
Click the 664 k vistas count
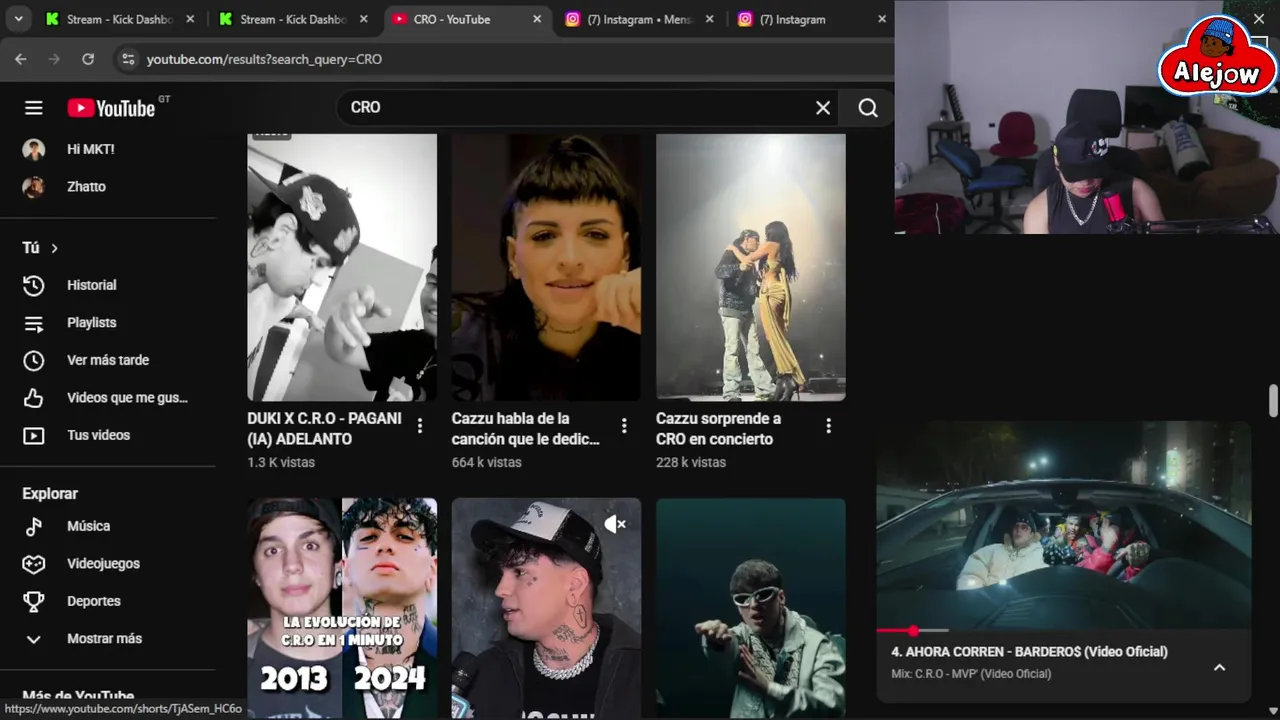(486, 463)
